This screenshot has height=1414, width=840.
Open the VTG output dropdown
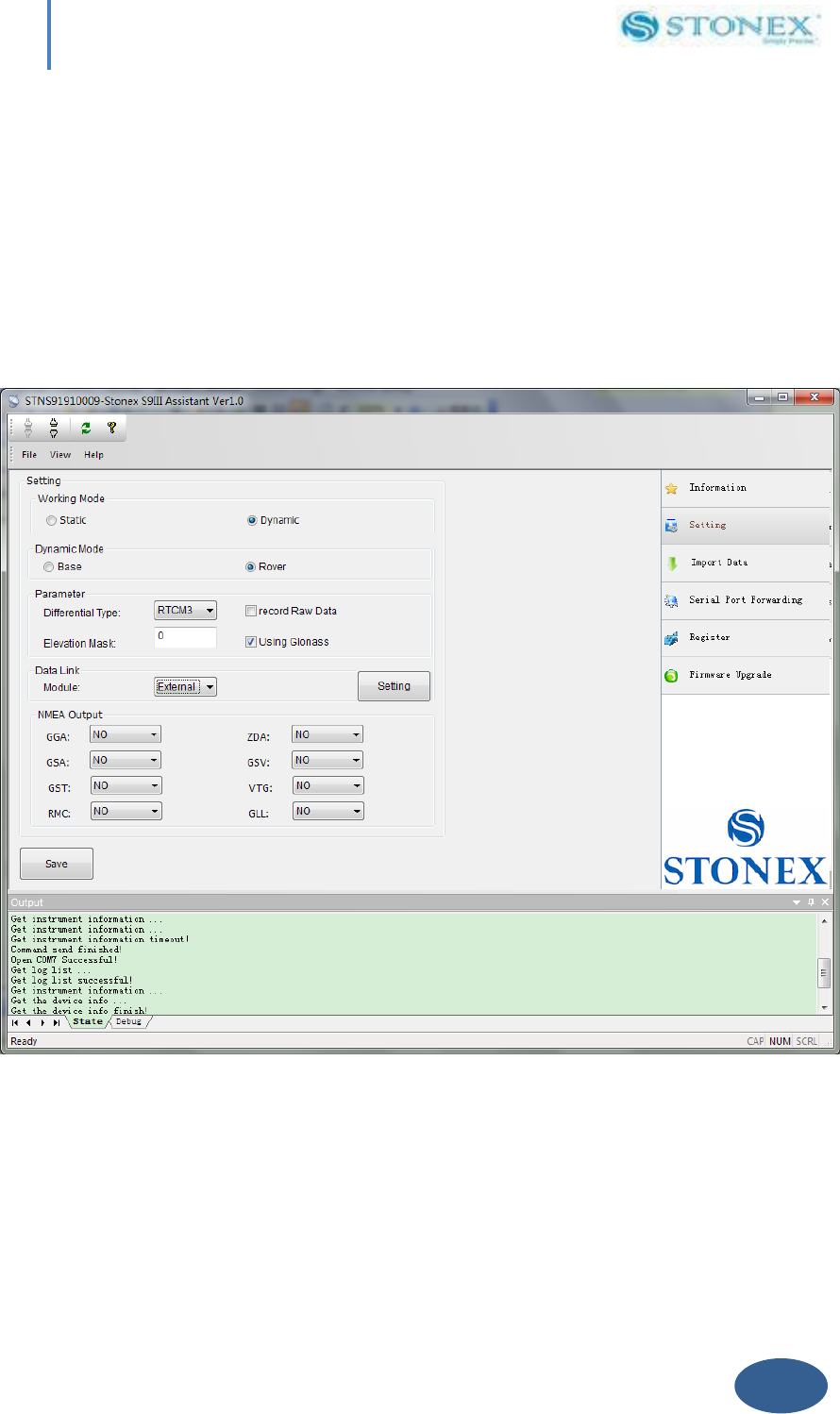coord(328,785)
